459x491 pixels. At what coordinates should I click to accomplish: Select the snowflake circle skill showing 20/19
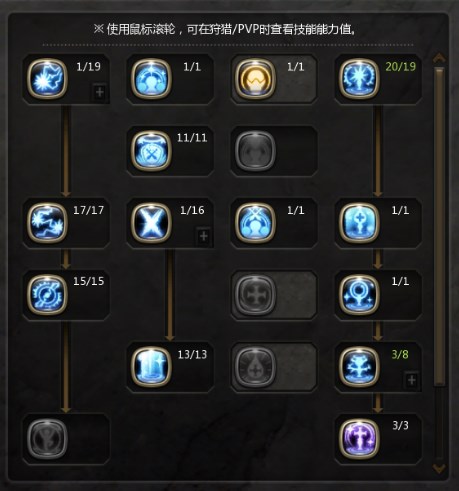coord(359,79)
